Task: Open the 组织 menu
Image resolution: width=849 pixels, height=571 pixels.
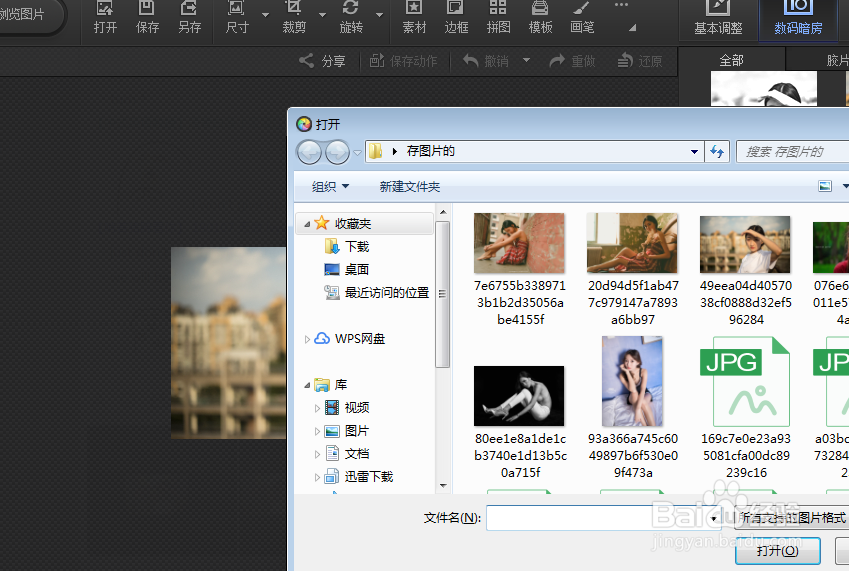Action: click(x=330, y=187)
